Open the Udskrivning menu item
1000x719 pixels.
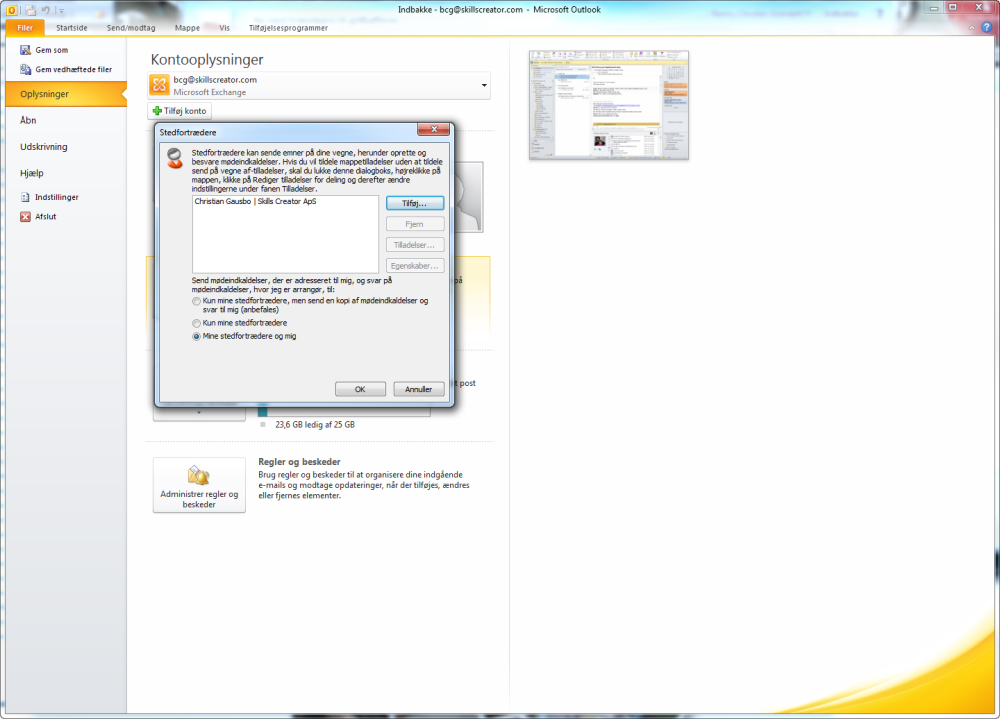[x=43, y=147]
